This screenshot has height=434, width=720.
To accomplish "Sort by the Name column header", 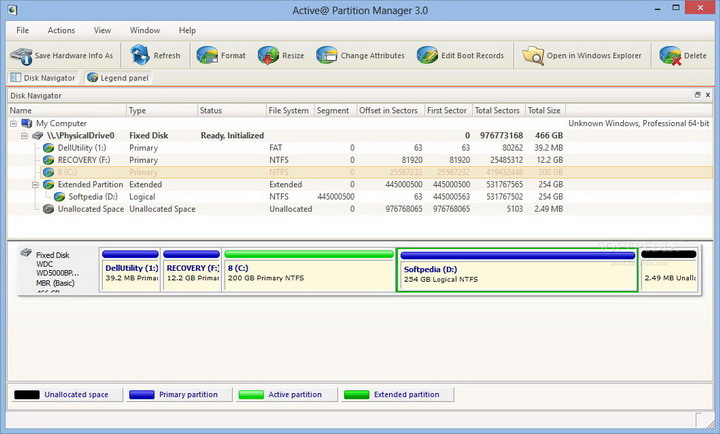I will click(67, 110).
